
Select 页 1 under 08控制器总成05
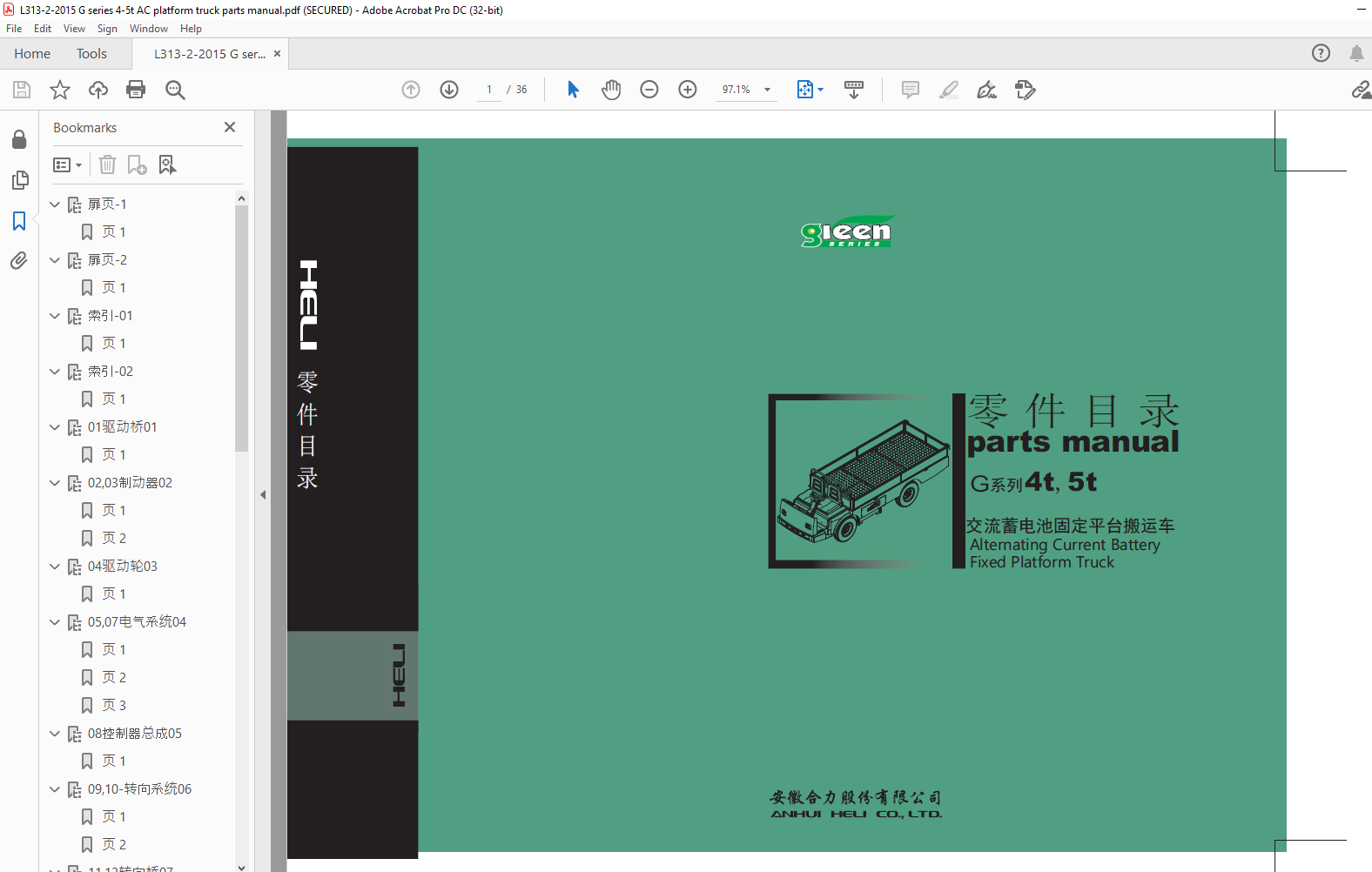[114, 761]
